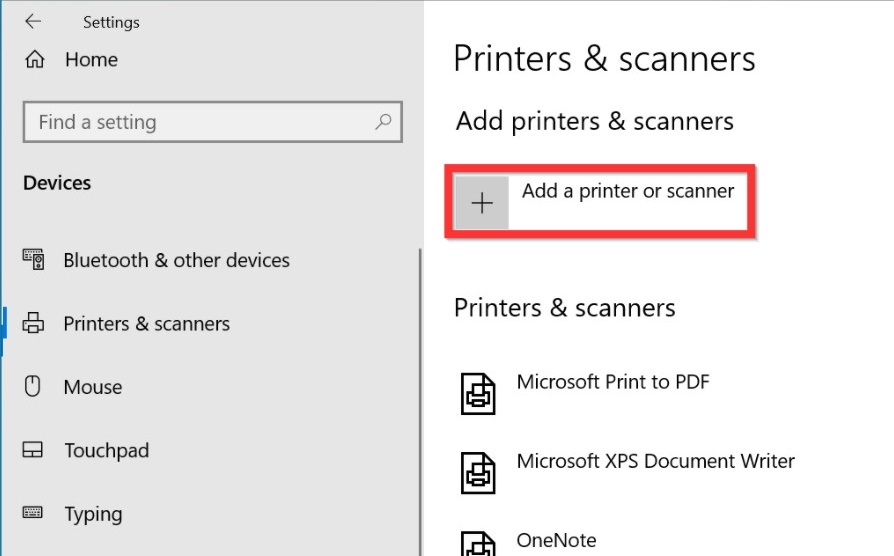894x556 pixels.
Task: Click the Mouse icon in the sidebar
Action: coord(33,387)
